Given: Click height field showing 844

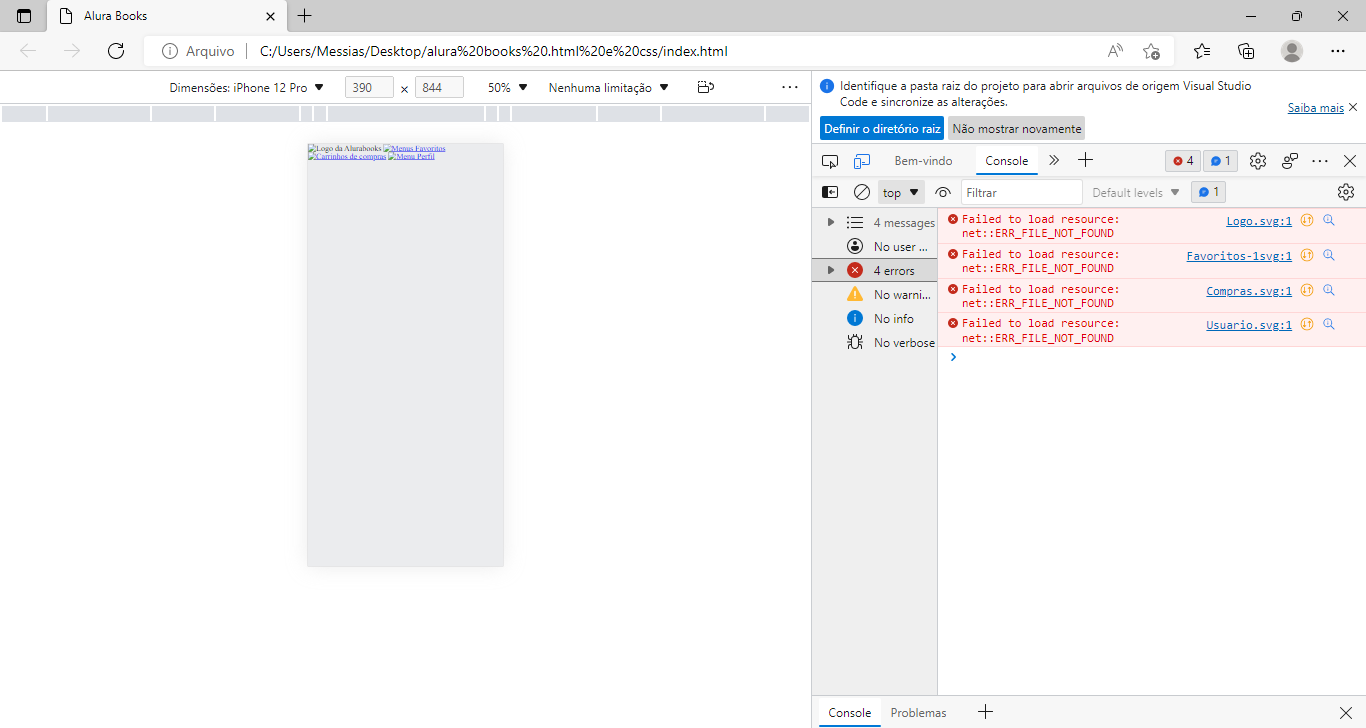Looking at the screenshot, I should (439, 87).
